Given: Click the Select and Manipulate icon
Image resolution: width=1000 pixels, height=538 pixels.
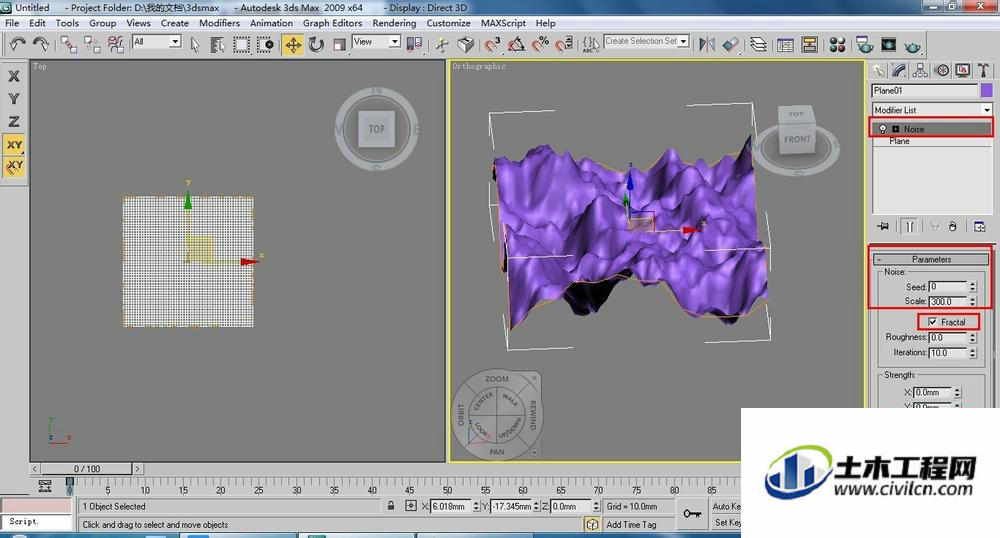Looking at the screenshot, I should [441, 44].
